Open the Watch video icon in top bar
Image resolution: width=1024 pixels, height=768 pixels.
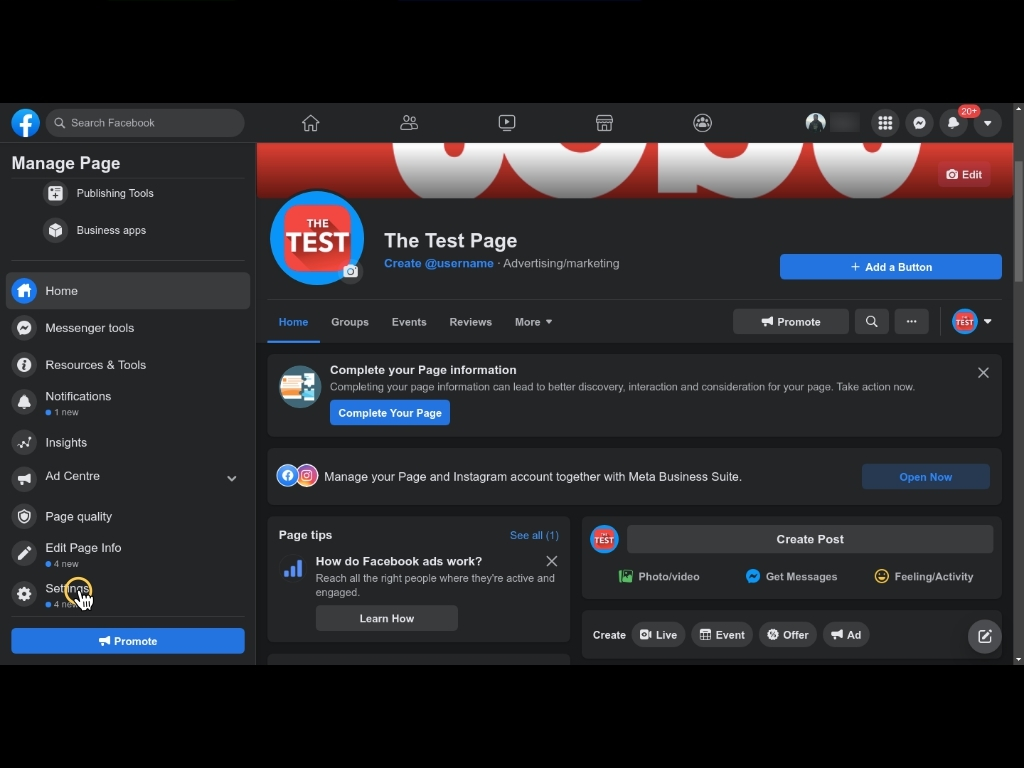tap(507, 123)
